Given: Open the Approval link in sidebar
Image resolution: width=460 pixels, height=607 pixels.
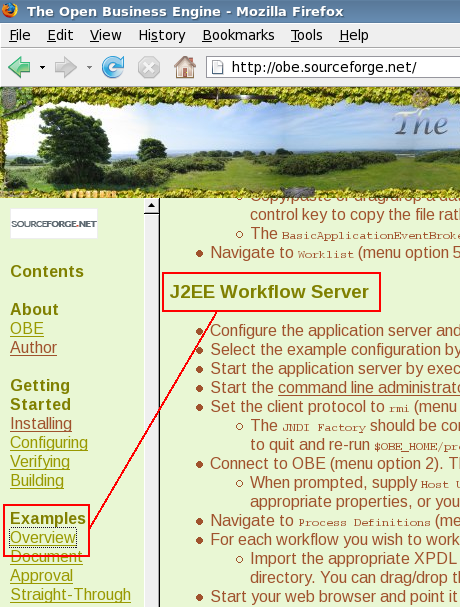Looking at the screenshot, I should click(x=41, y=575).
